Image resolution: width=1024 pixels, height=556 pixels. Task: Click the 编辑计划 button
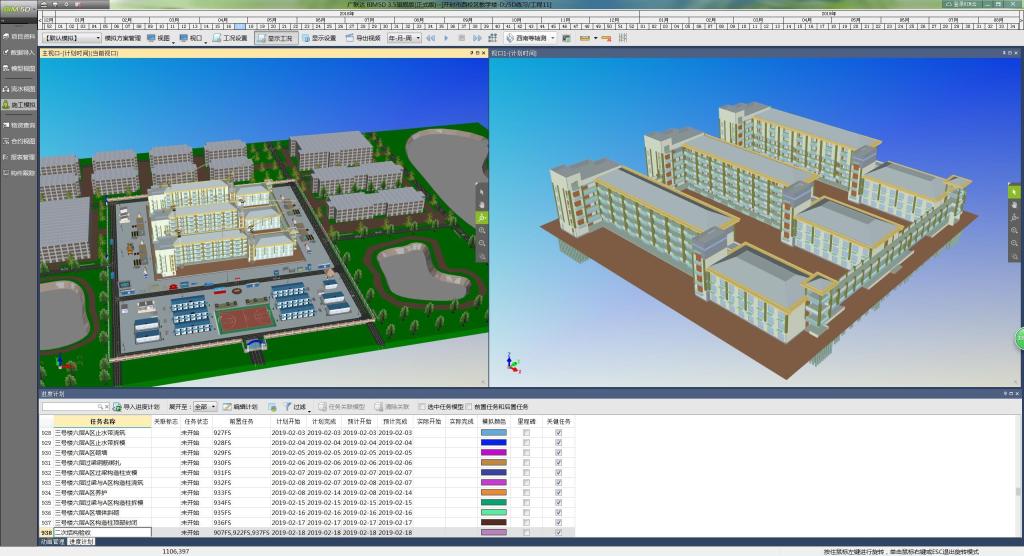point(240,407)
